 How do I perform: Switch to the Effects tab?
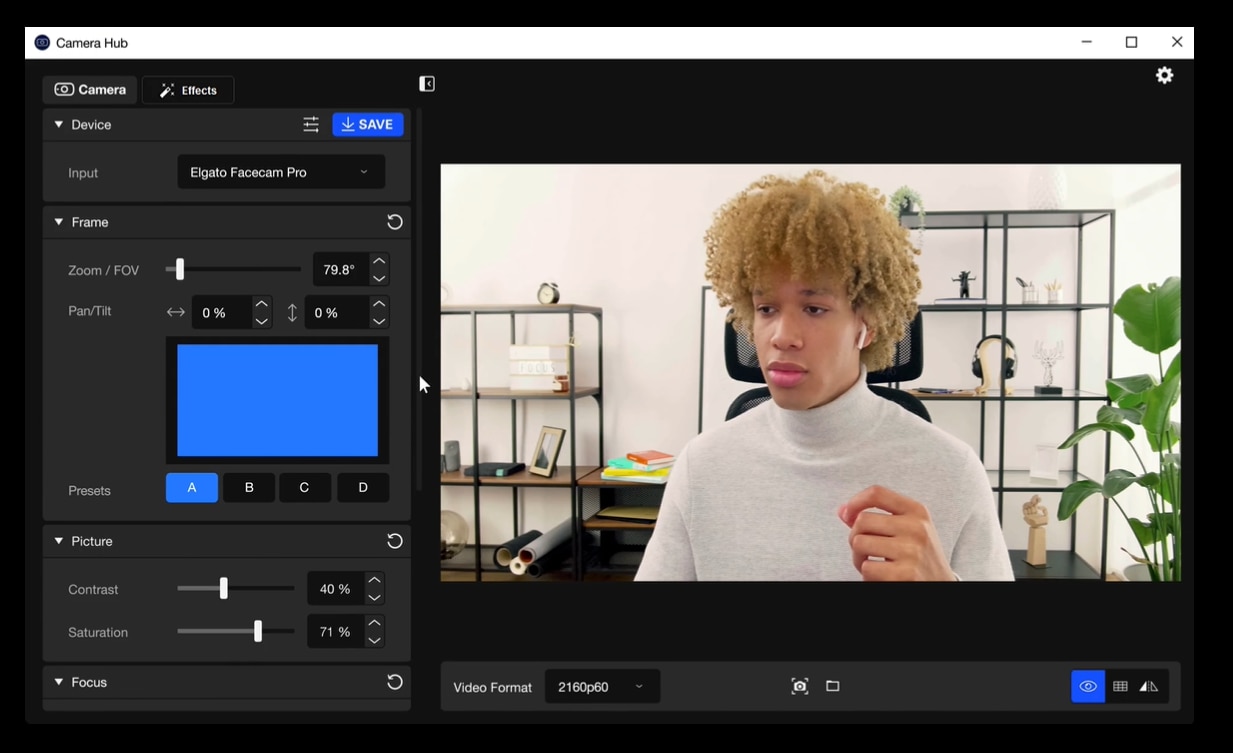(x=188, y=90)
